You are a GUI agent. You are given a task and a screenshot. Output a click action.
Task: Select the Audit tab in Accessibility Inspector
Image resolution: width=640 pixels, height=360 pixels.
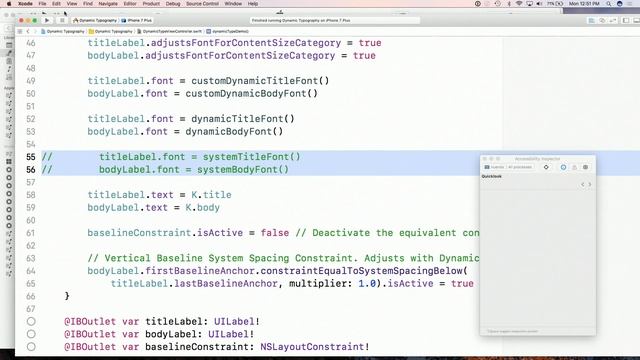(574, 167)
